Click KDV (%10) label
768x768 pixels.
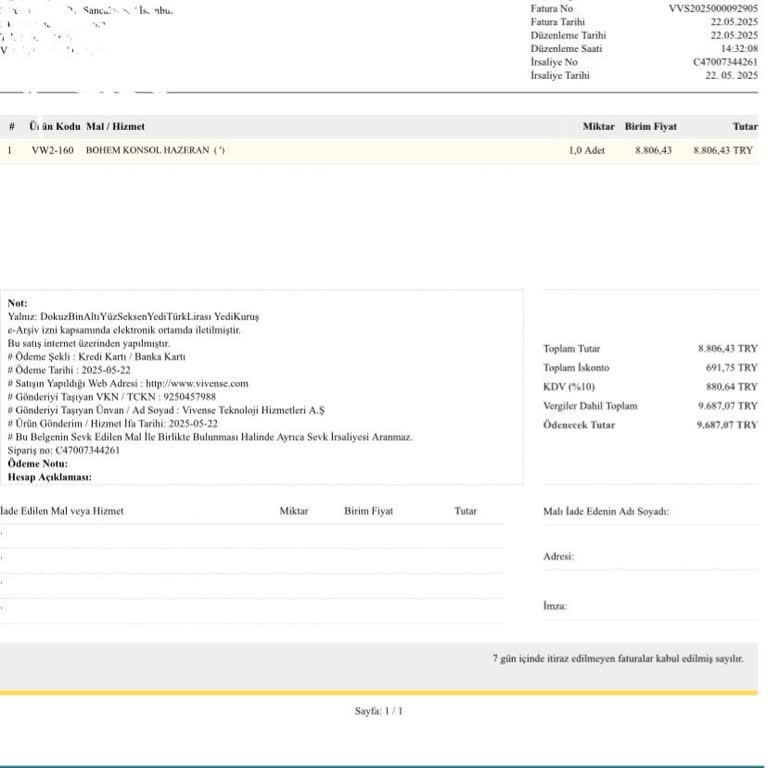tap(569, 387)
